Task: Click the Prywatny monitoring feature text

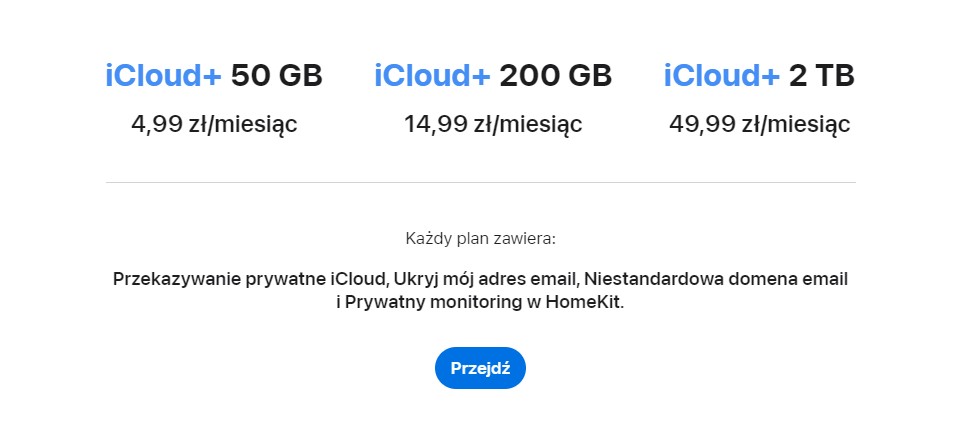Action: point(436,303)
